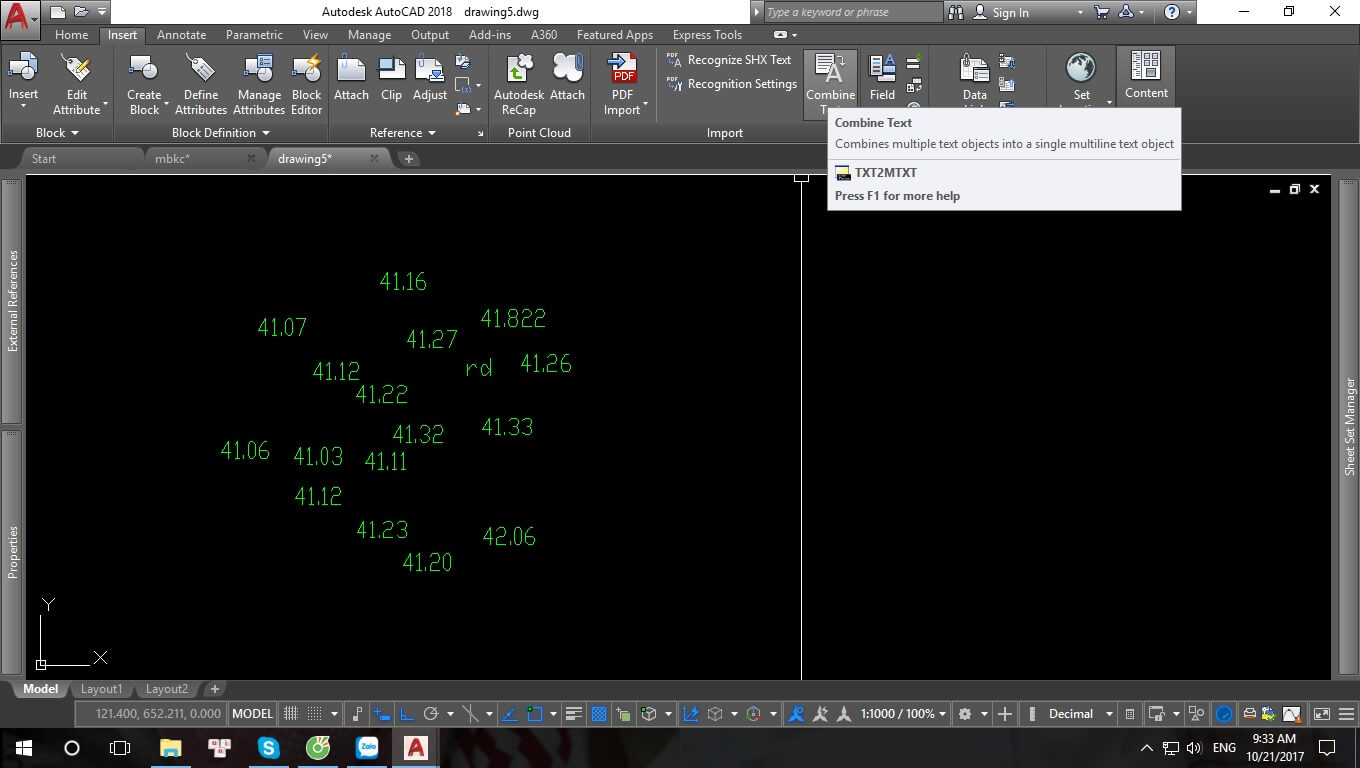
Task: Click the Adjust reference icon
Action: tap(430, 80)
